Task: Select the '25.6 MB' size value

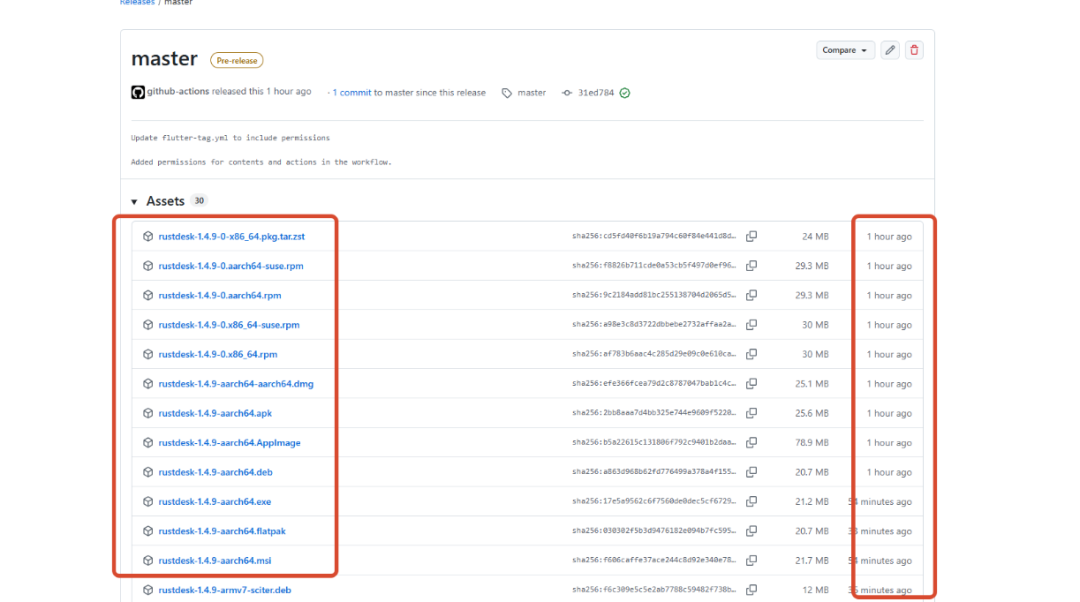Action: (x=812, y=413)
